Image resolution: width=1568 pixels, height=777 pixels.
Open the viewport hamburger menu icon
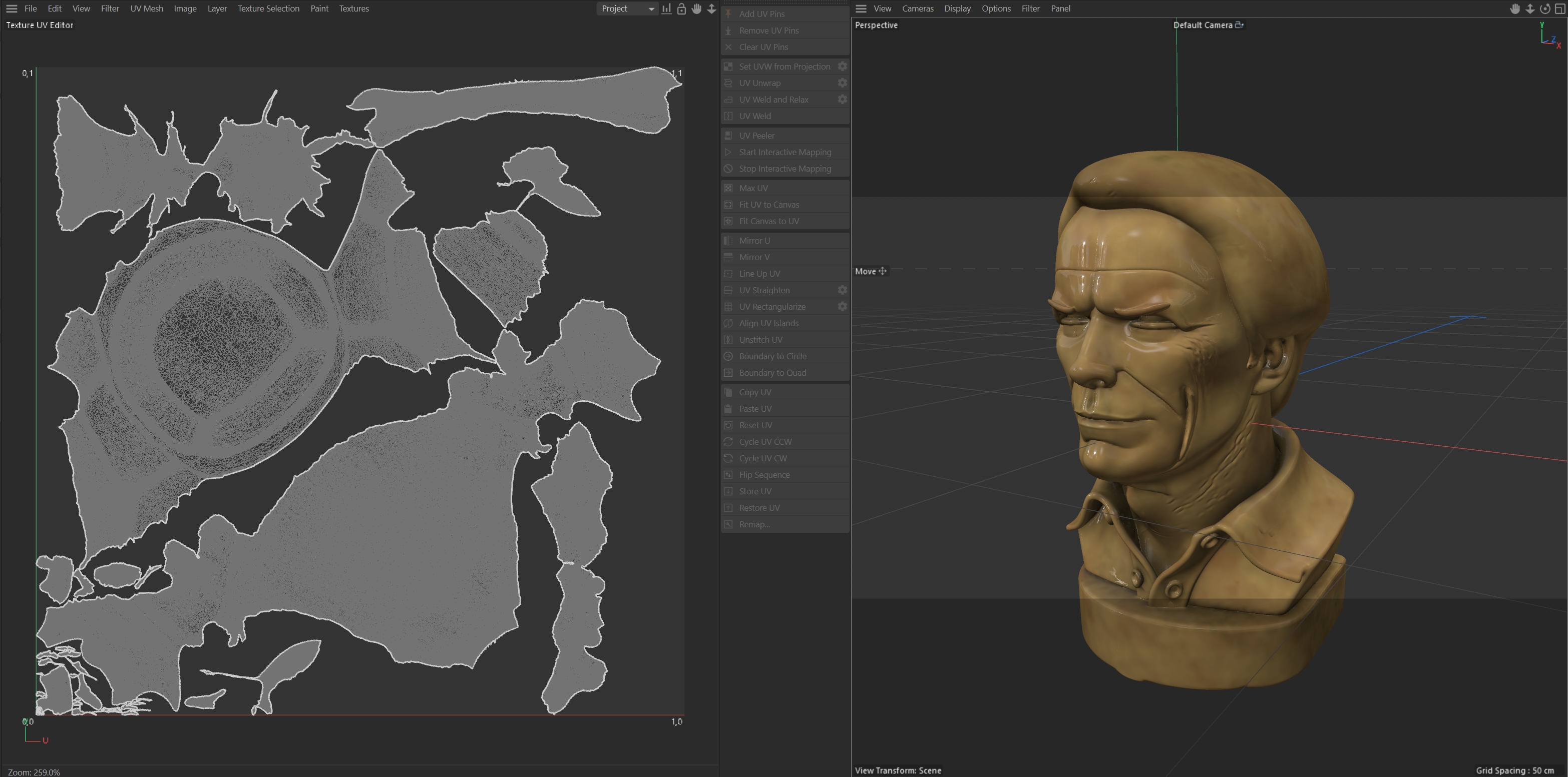coord(861,9)
